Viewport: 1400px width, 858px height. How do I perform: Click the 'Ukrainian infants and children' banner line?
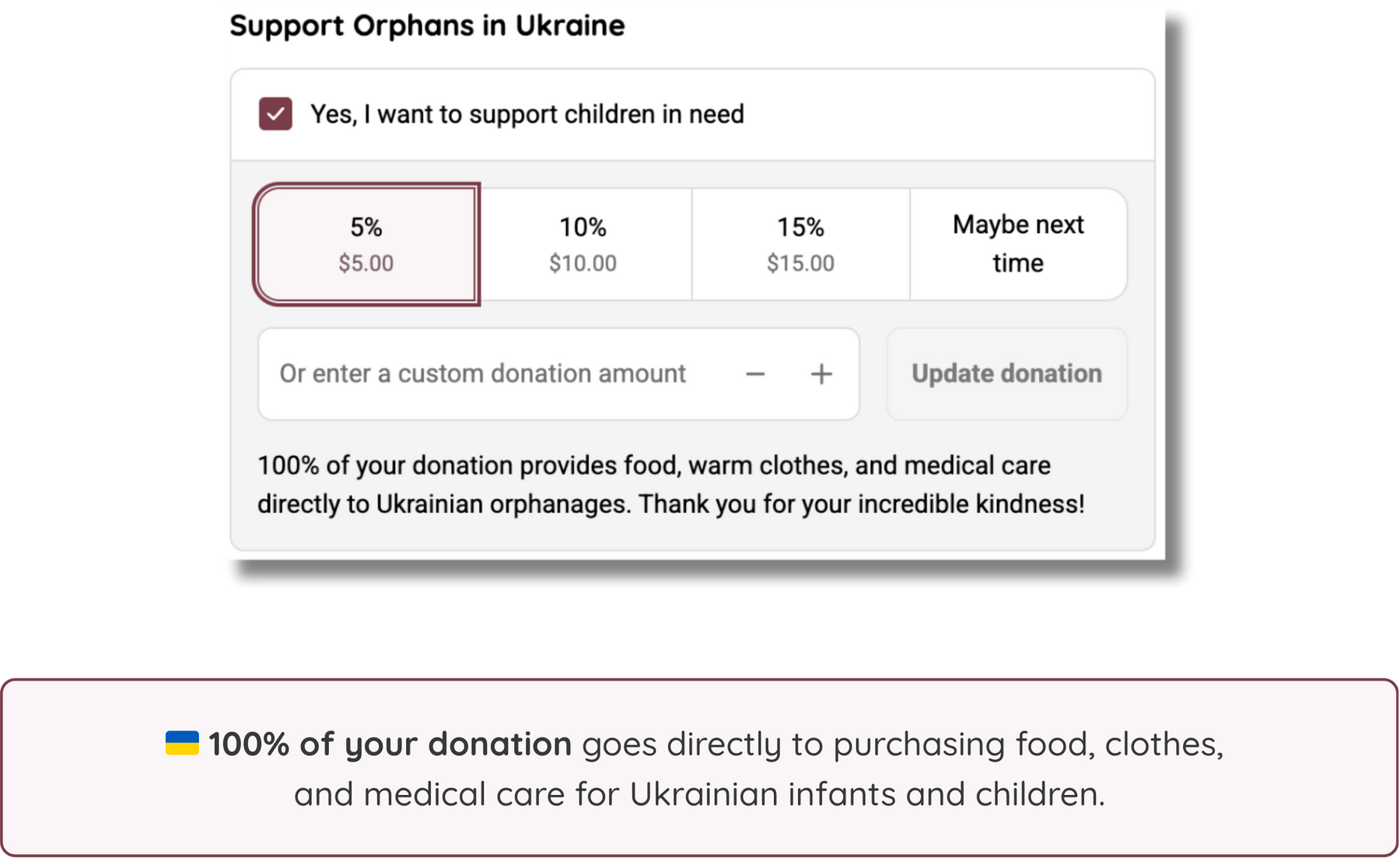pyautogui.click(x=866, y=794)
